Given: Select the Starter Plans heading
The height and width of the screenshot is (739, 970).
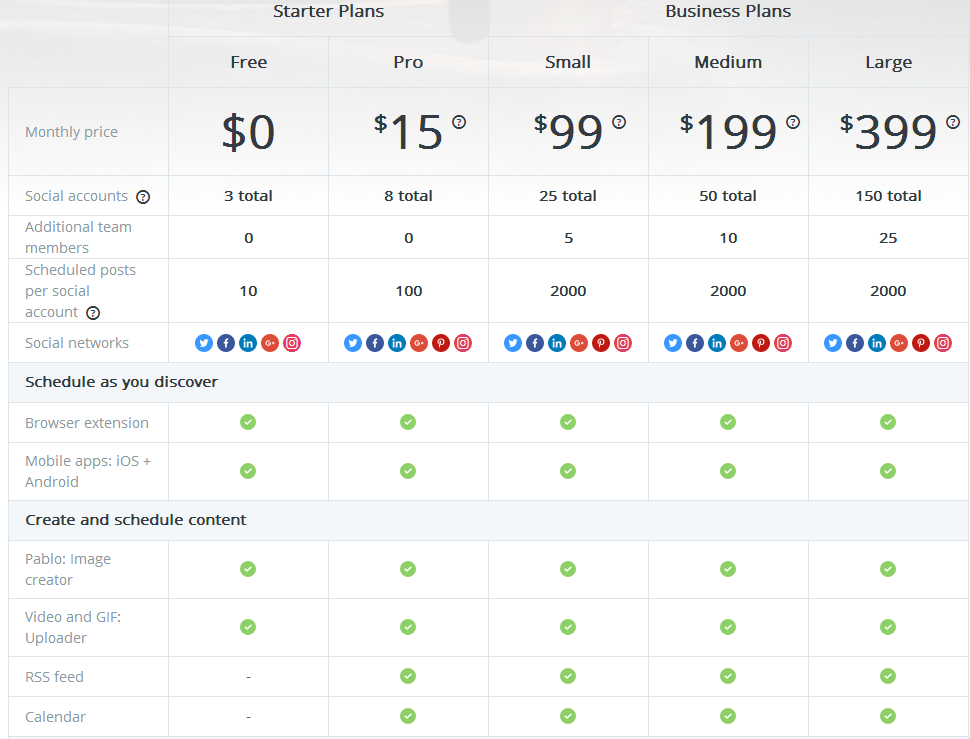Looking at the screenshot, I should [x=328, y=12].
